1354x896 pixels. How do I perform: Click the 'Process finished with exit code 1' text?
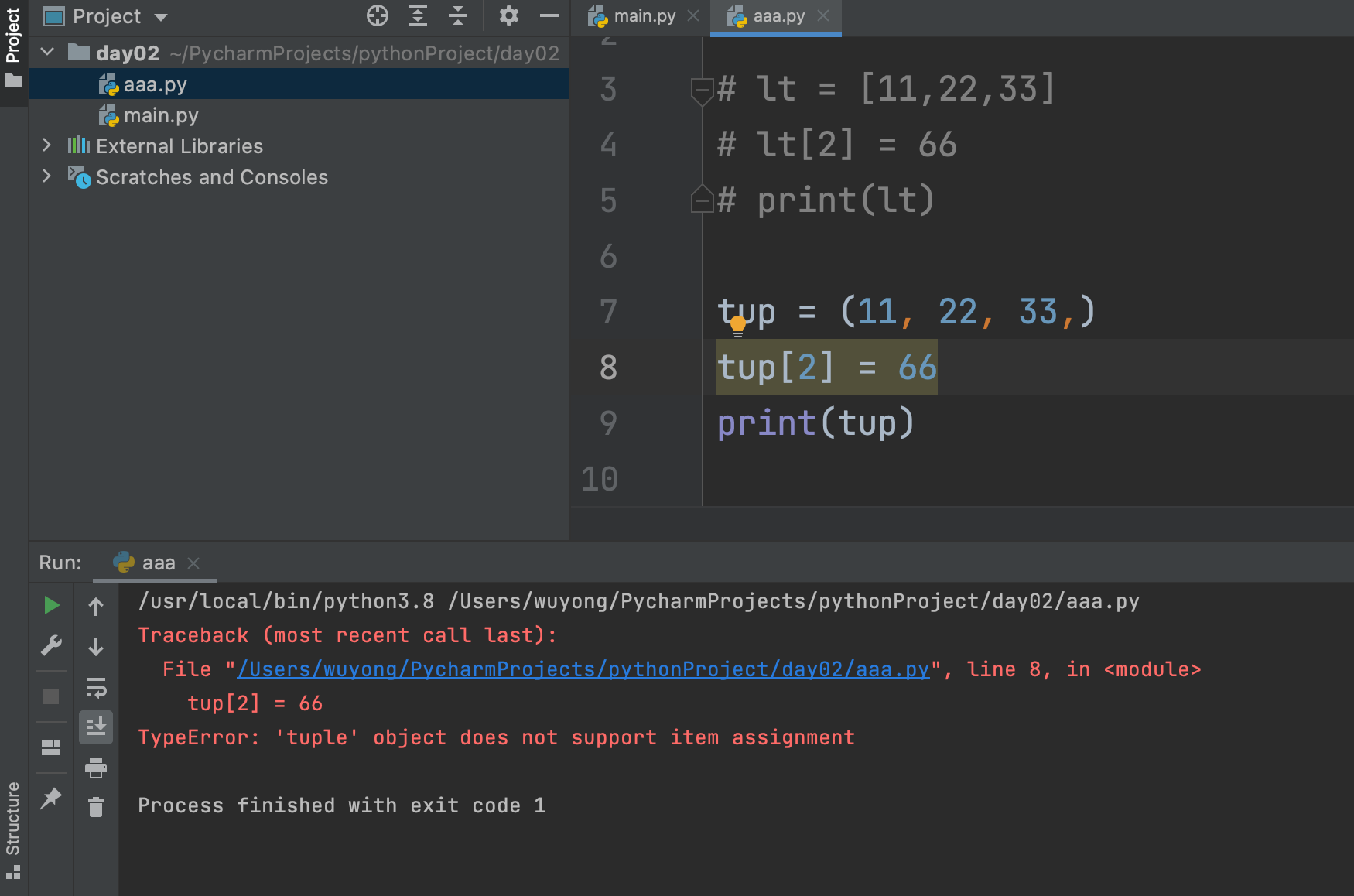point(341,805)
